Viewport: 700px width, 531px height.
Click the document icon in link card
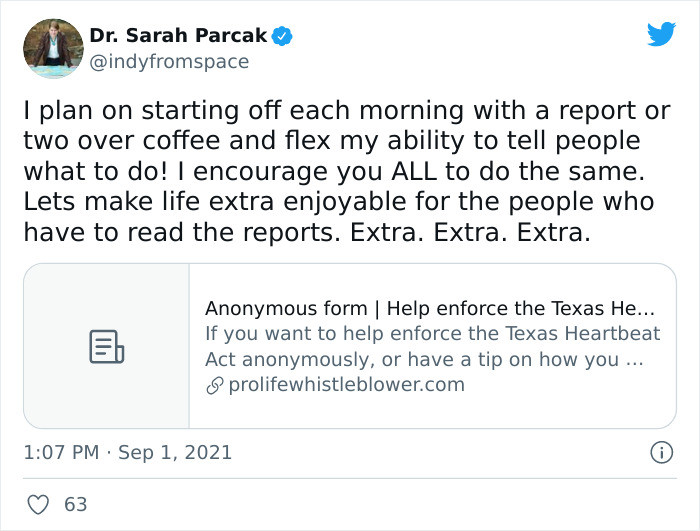107,347
